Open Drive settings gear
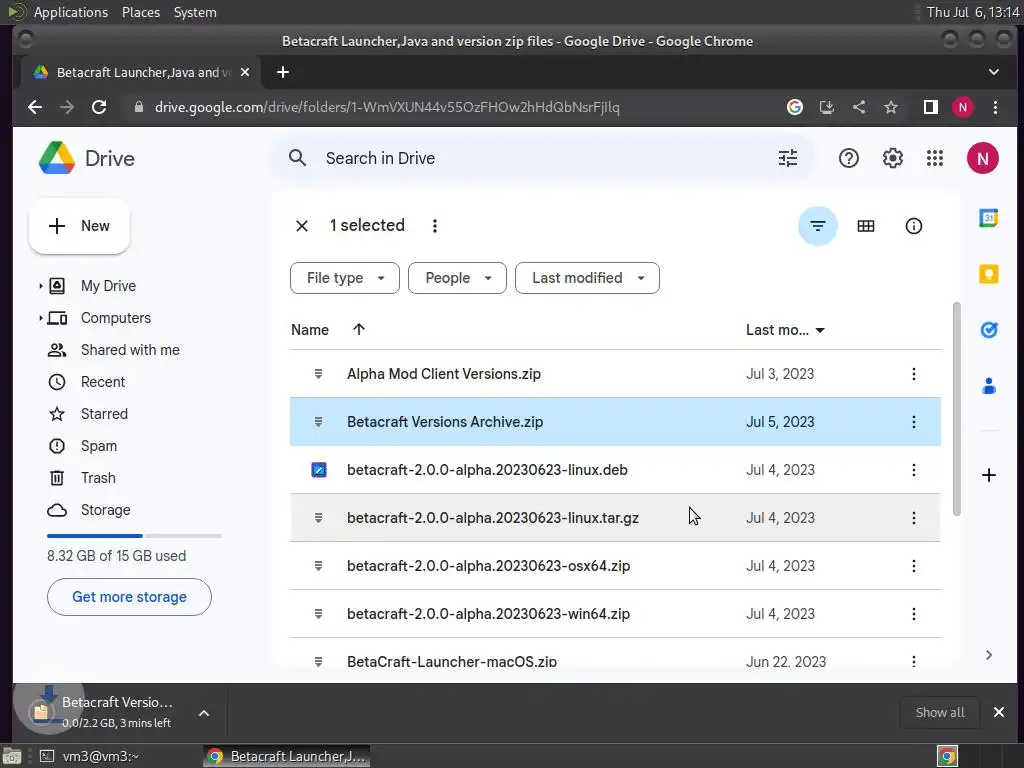The height and width of the screenshot is (768, 1024). point(892,158)
